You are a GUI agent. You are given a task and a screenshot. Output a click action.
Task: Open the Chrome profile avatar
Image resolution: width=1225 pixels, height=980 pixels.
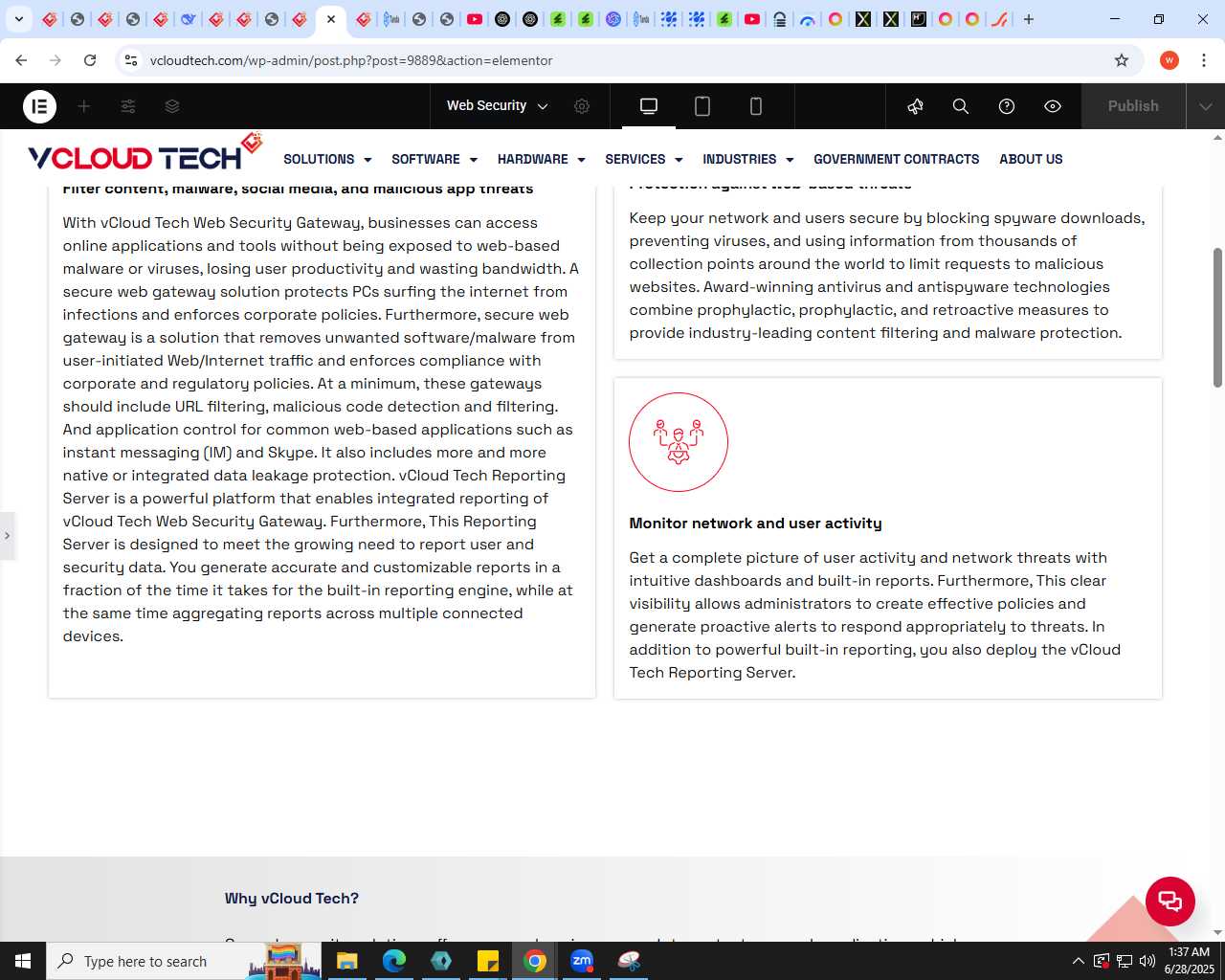tap(1169, 60)
